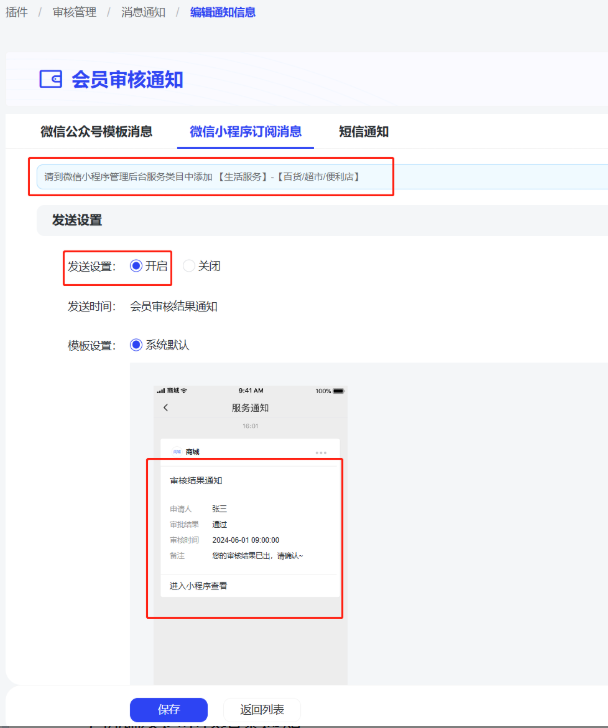Image resolution: width=608 pixels, height=728 pixels.
Task: Click 插件 in the breadcrumb
Action: [17, 12]
